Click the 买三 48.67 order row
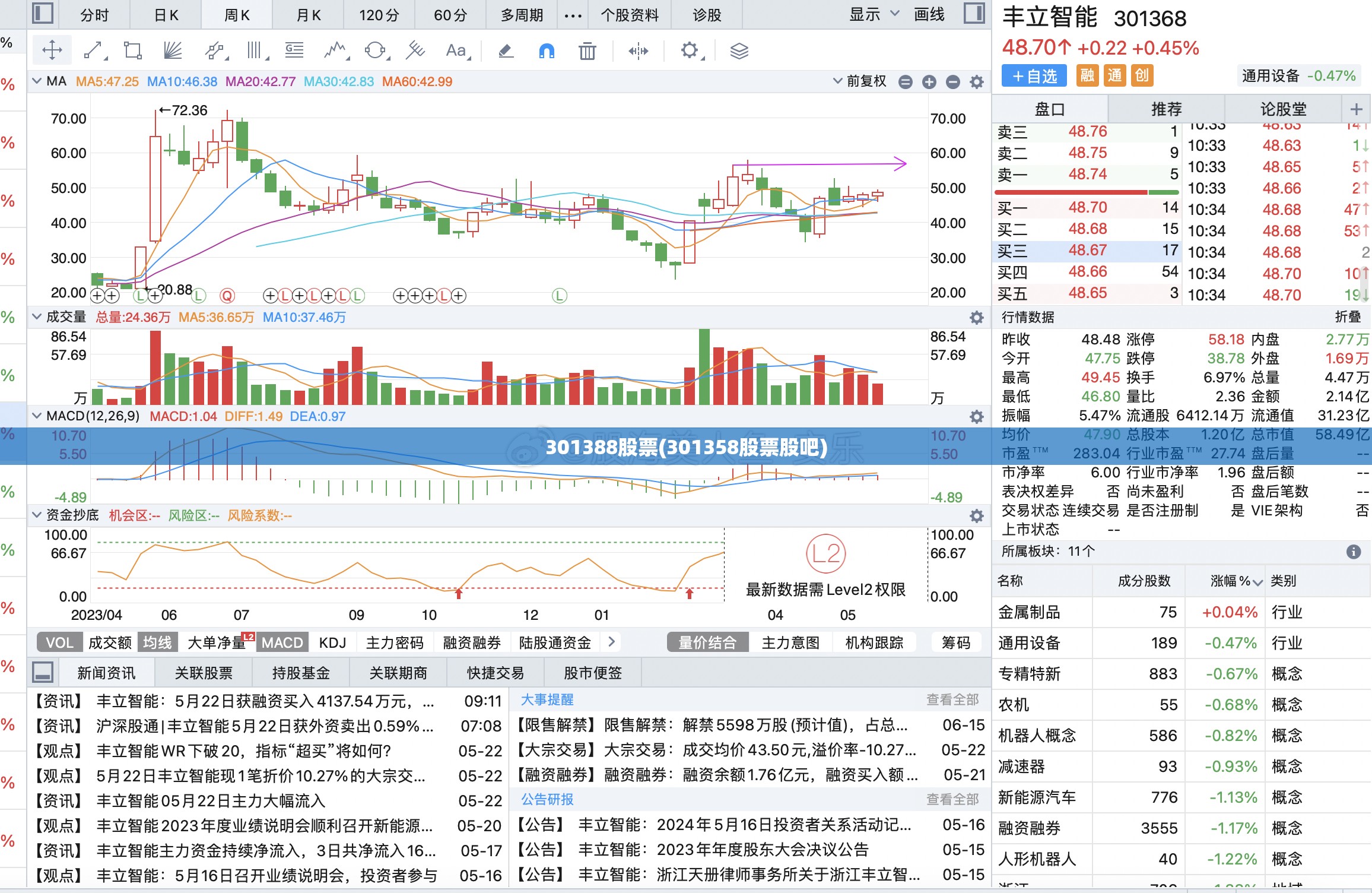 [1087, 251]
